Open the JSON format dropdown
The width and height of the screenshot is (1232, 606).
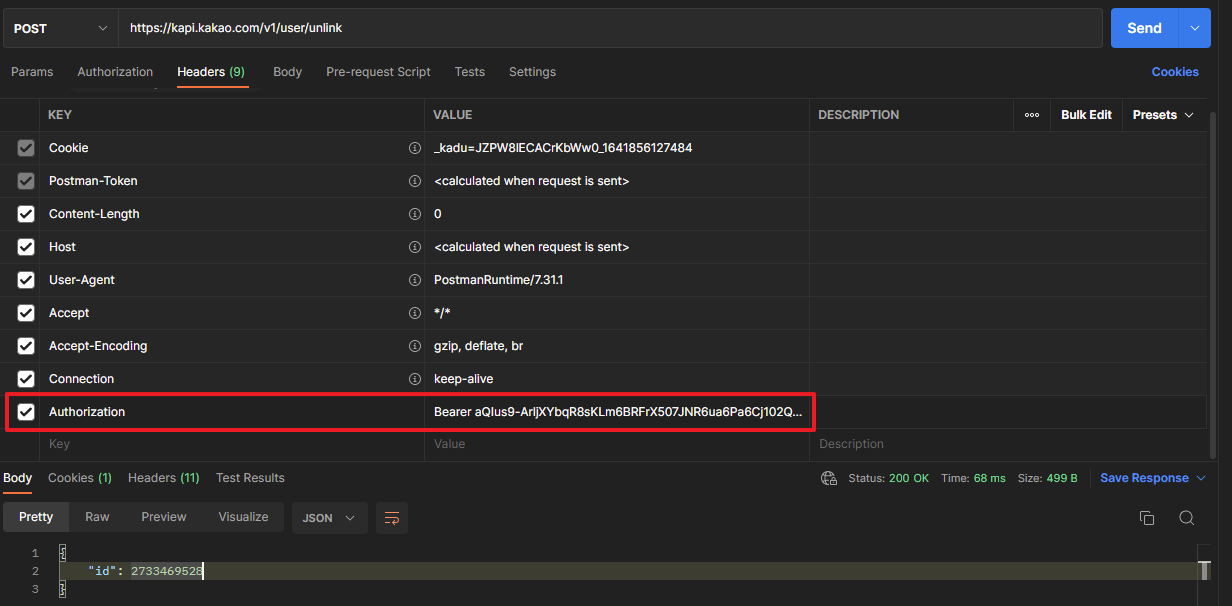329,518
